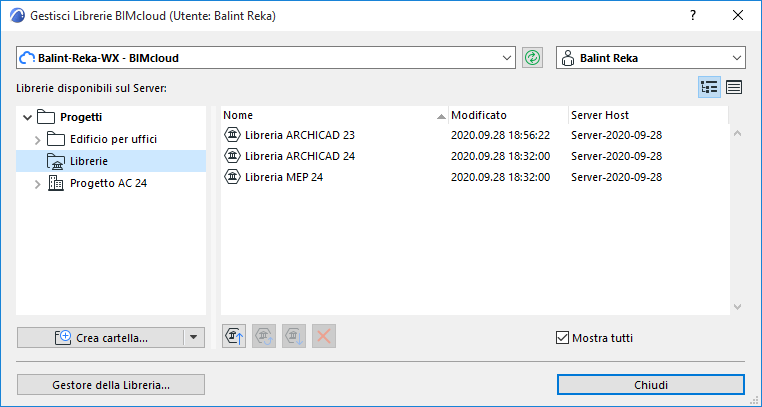Switch to flat list view icon
This screenshot has height=407, width=762.
click(734, 87)
